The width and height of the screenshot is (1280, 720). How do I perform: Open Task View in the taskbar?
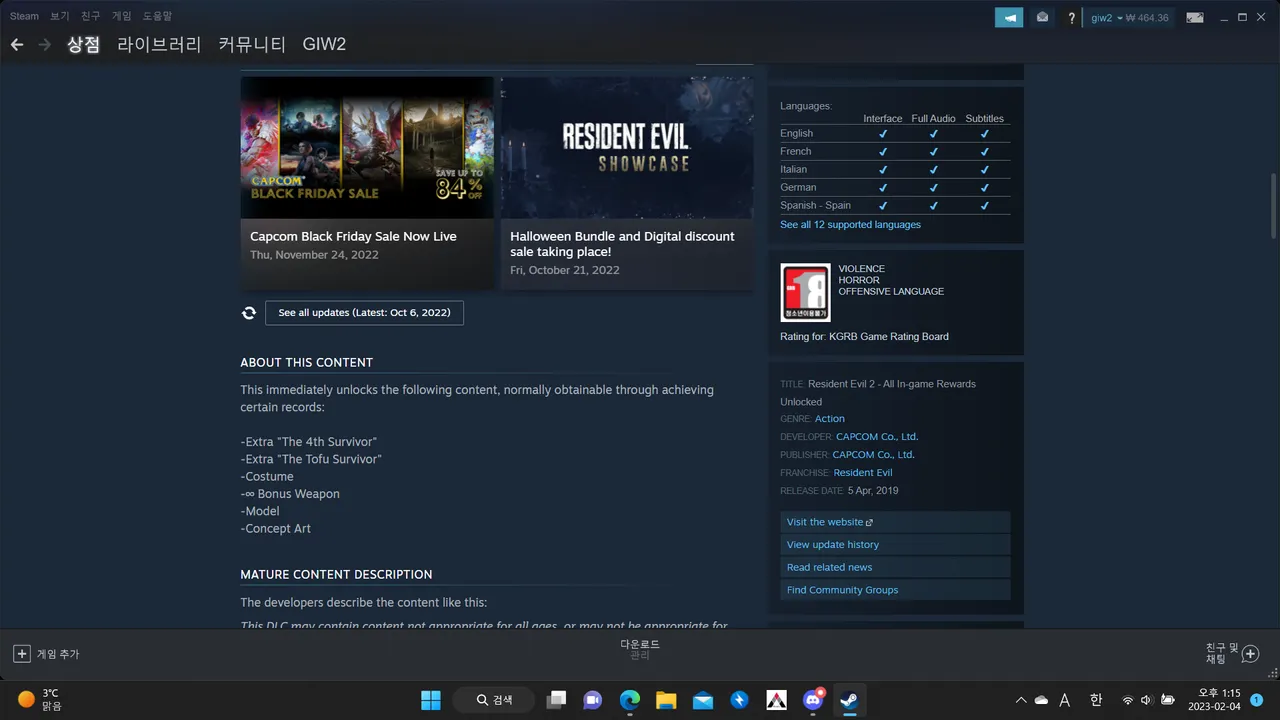[556, 700]
